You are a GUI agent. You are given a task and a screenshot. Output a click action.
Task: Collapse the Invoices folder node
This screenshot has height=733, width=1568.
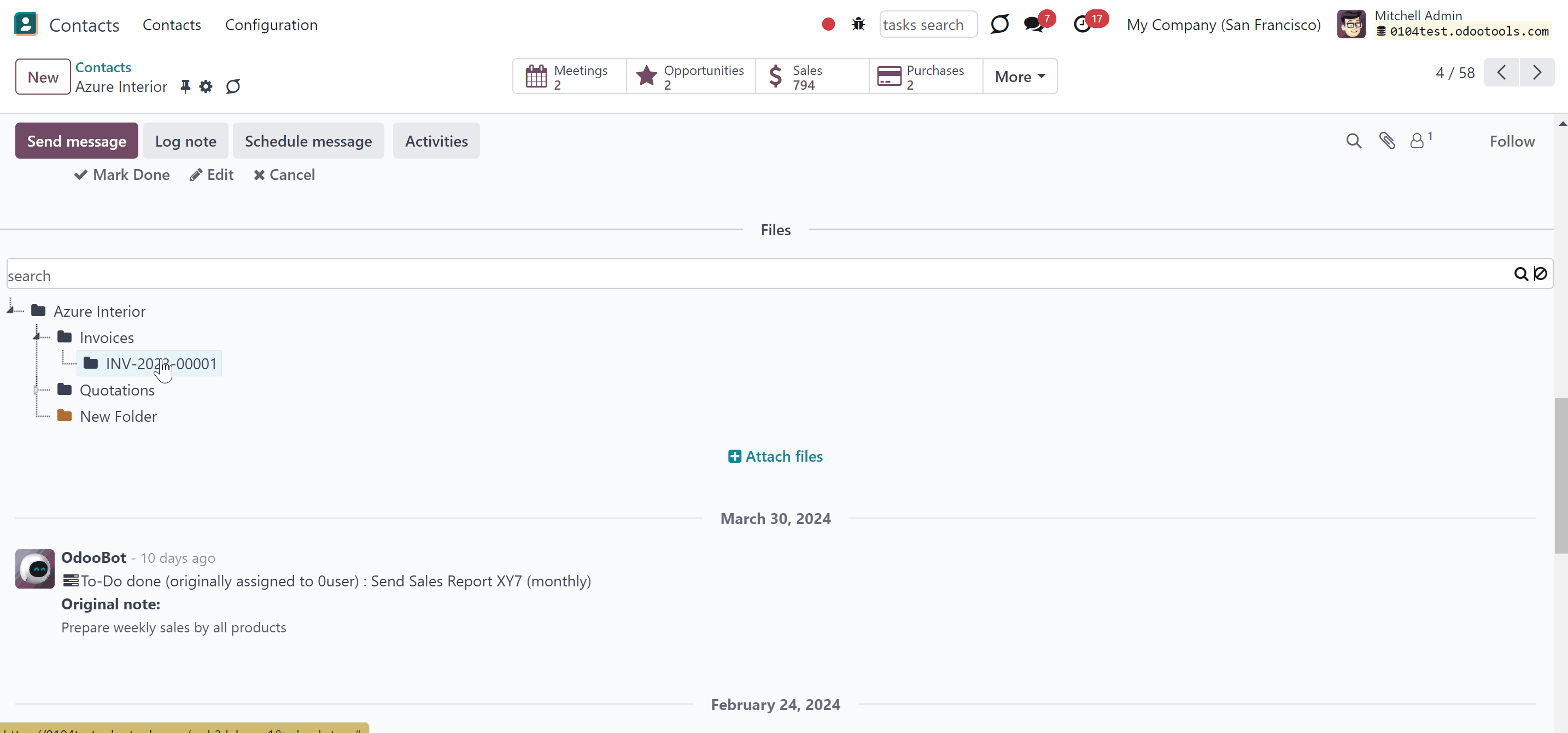click(x=37, y=336)
